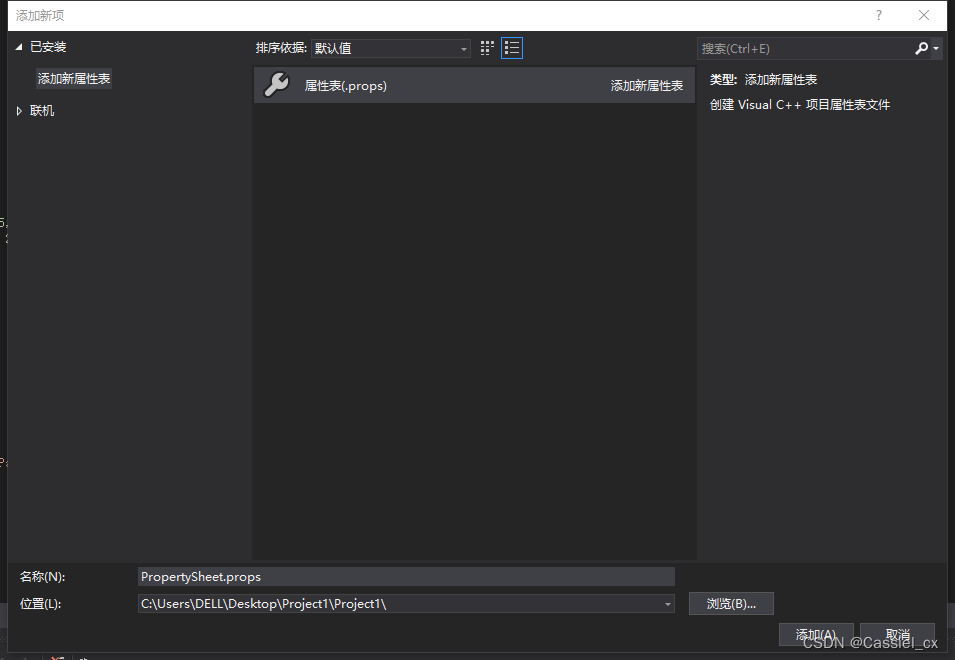Screen dimensions: 955x660
Task: Click the 添加(A) button
Action: click(816, 634)
